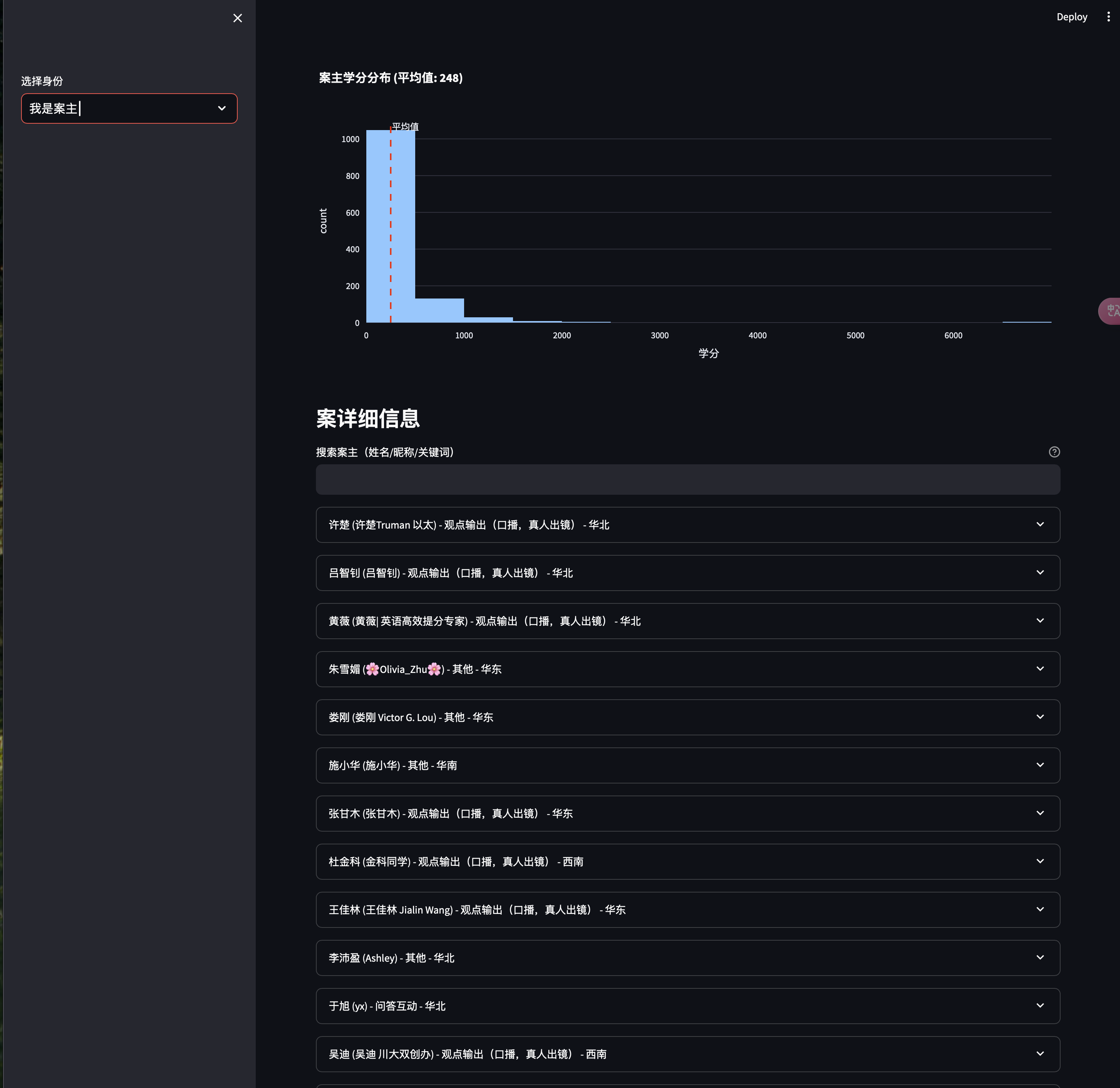Viewport: 1120px width, 1088px height.
Task: Focus the 搜索案主 search input field
Action: (688, 479)
